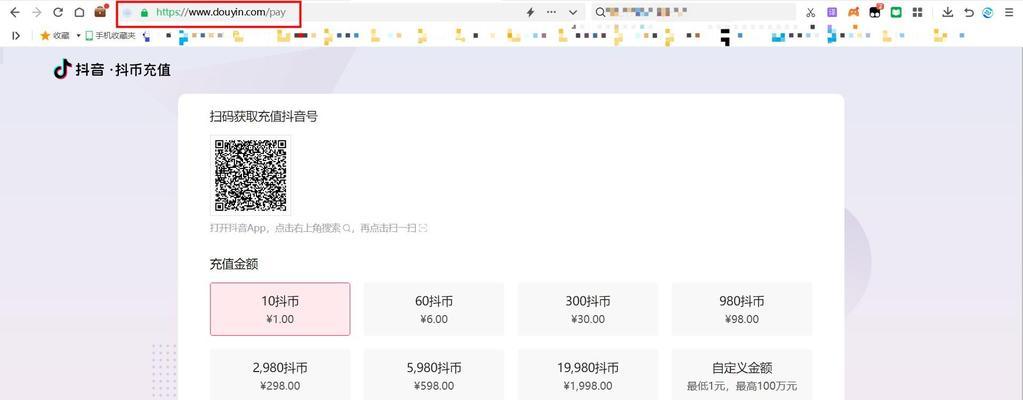1023x400 pixels.
Task: Click the orange game controller extension icon
Action: [x=853, y=12]
